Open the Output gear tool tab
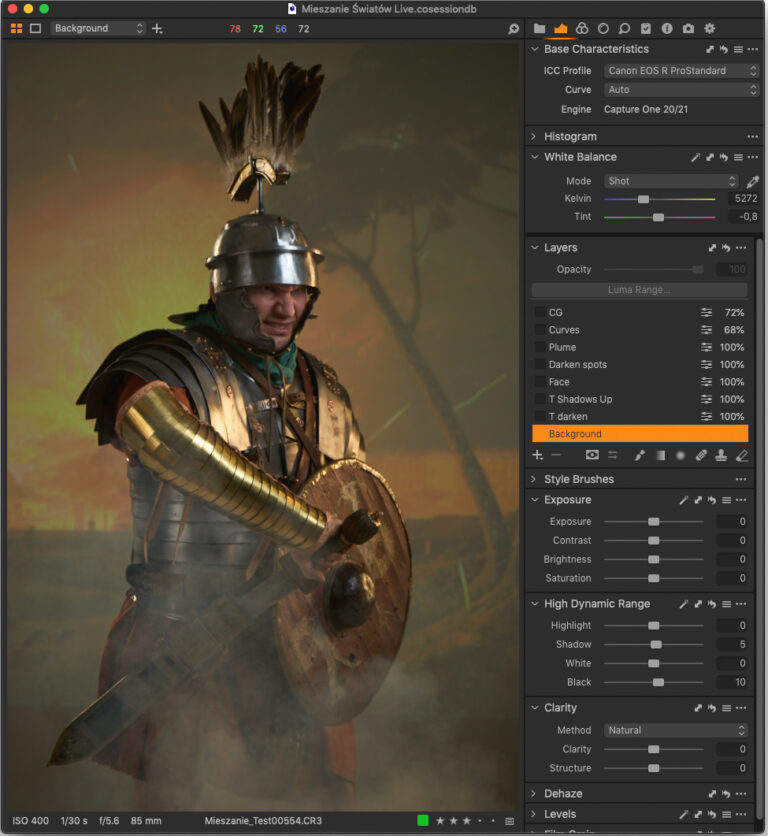The image size is (768, 836). (709, 28)
